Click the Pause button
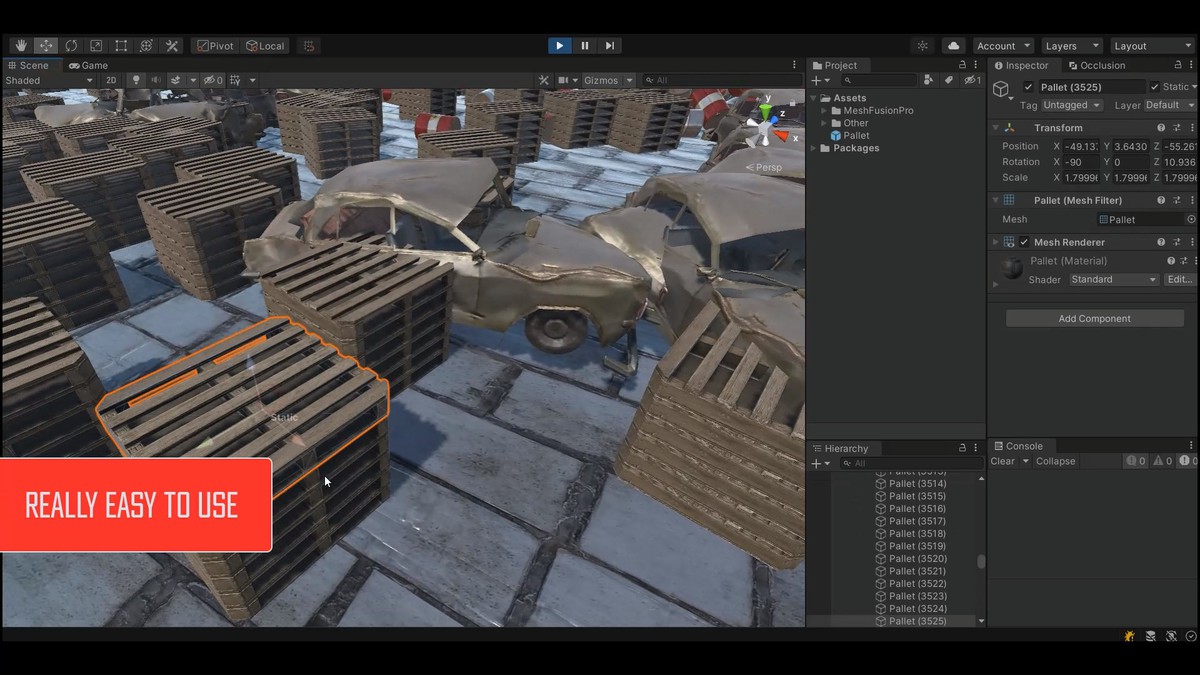 (585, 46)
